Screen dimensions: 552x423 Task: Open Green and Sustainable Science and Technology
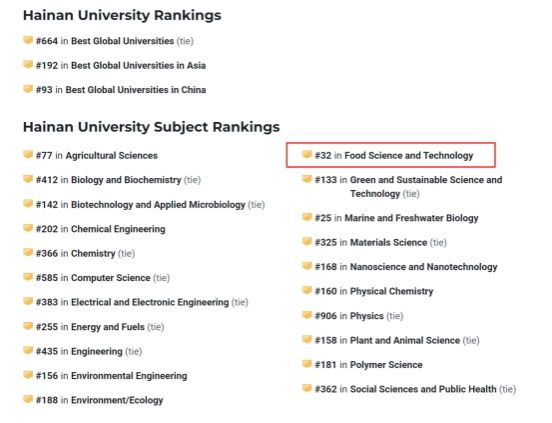pyautogui.click(x=426, y=187)
